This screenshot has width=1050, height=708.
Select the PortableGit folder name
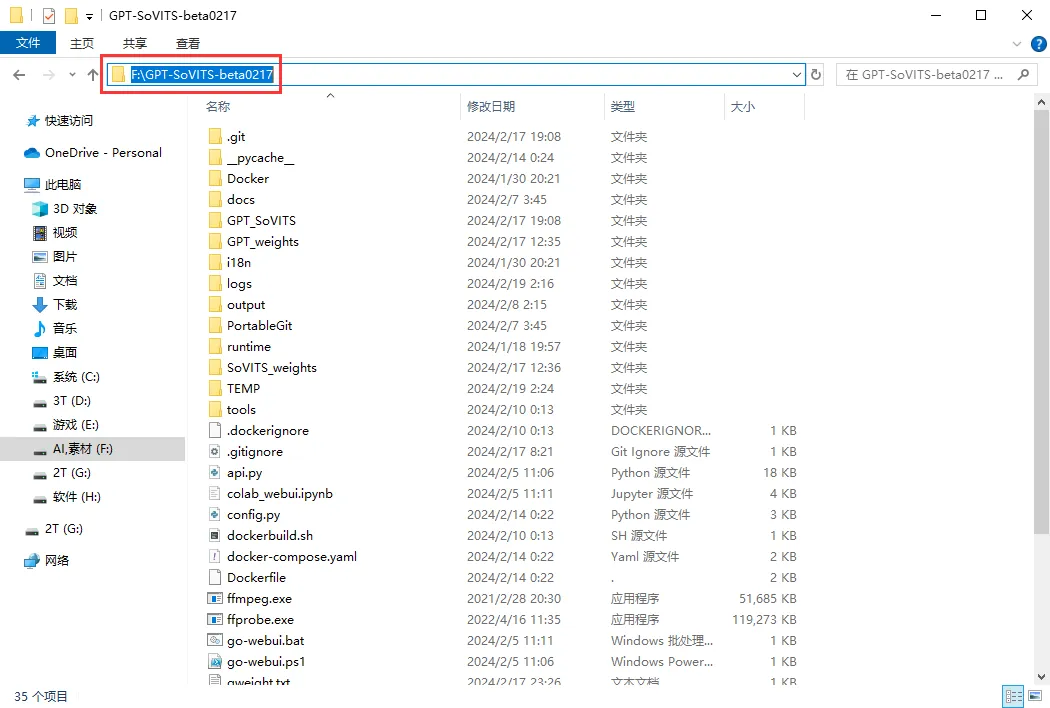259,326
